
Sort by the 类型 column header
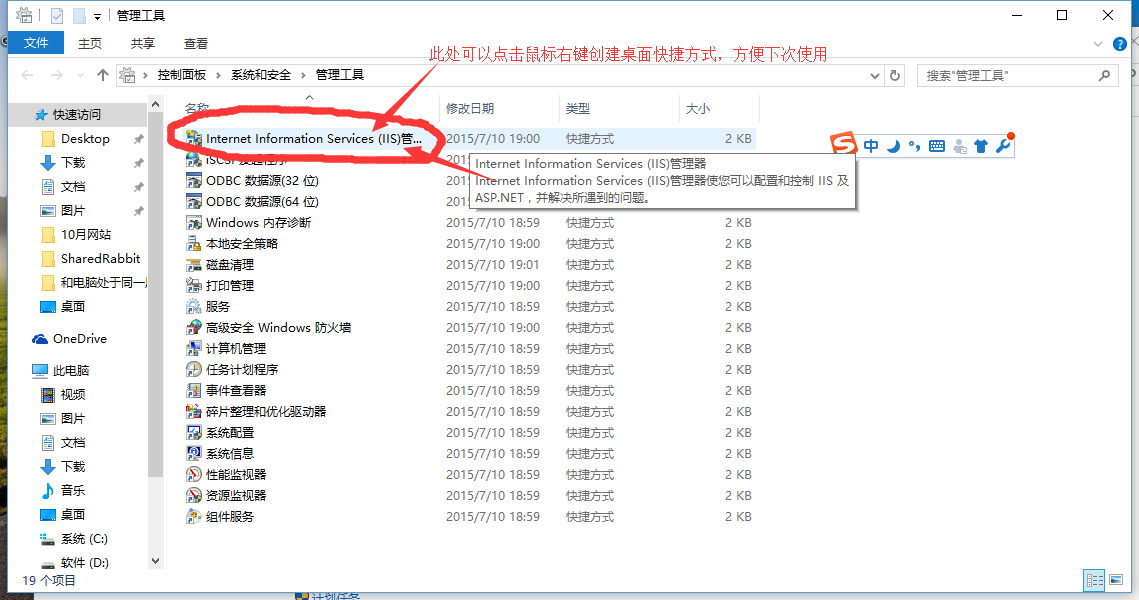(620, 108)
